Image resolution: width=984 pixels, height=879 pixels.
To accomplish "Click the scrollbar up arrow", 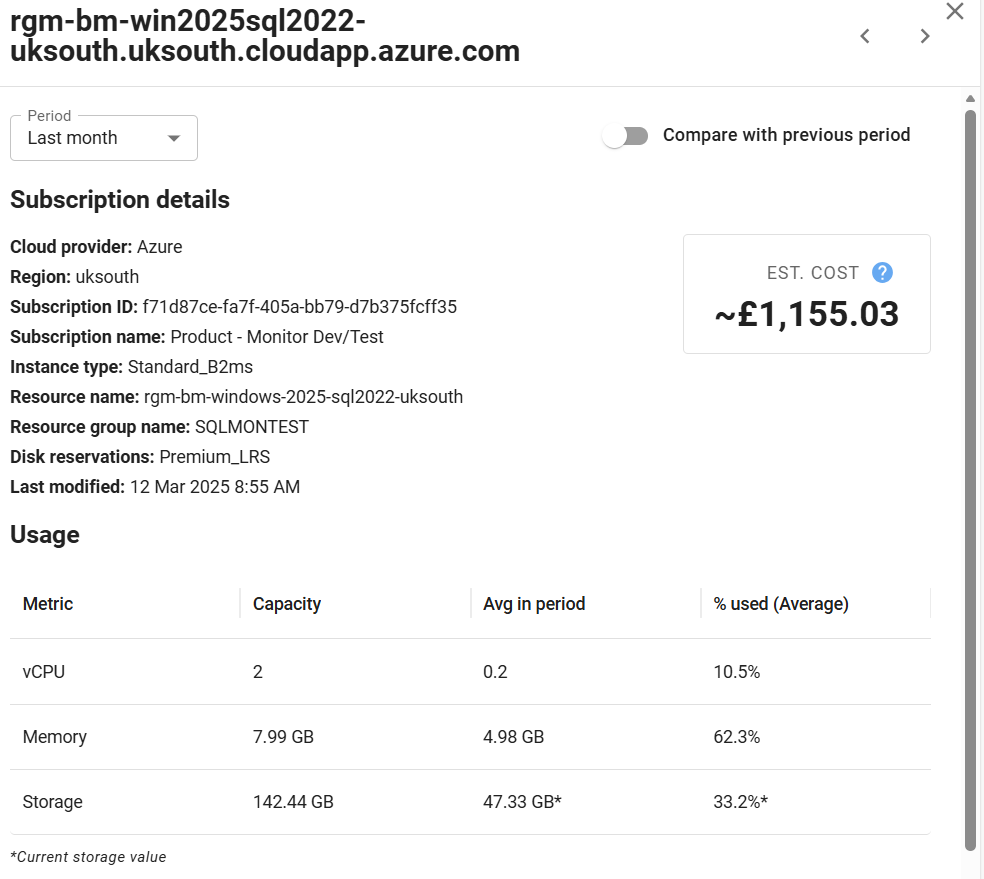I will (970, 98).
